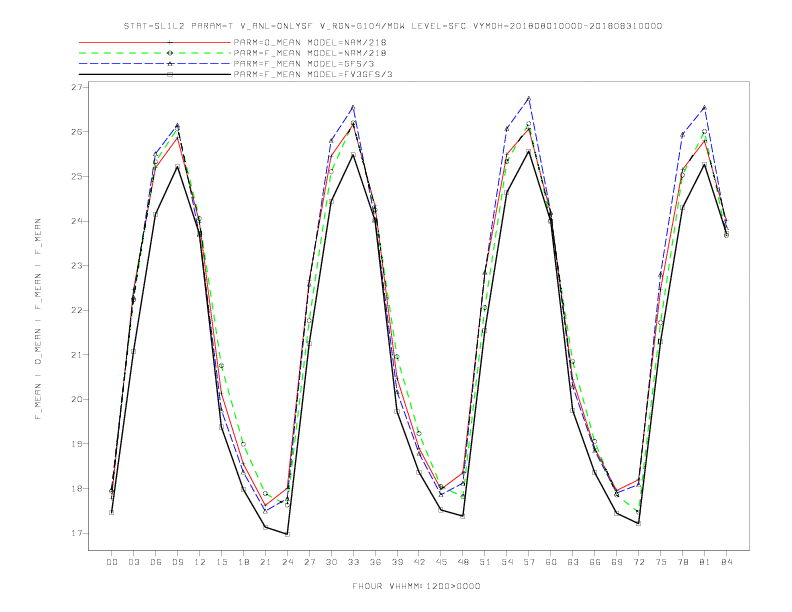
Task: Click the red solid legend line sample
Action: tap(155, 42)
